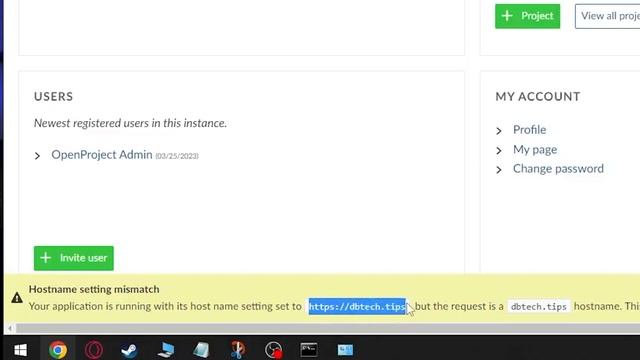Click the chevron next to Change password

[499, 170]
